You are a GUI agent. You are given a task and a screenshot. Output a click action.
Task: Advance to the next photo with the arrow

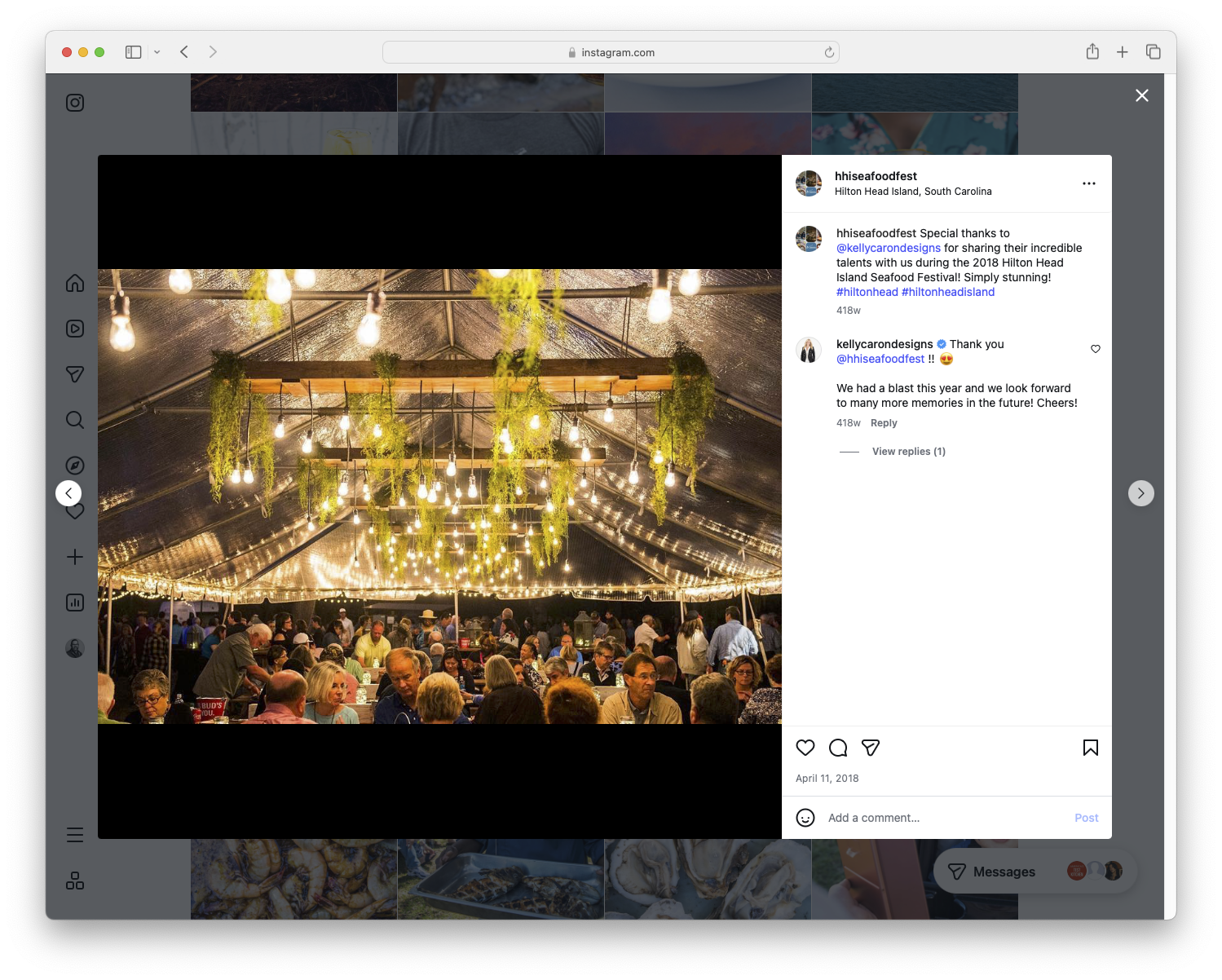[x=1140, y=493]
